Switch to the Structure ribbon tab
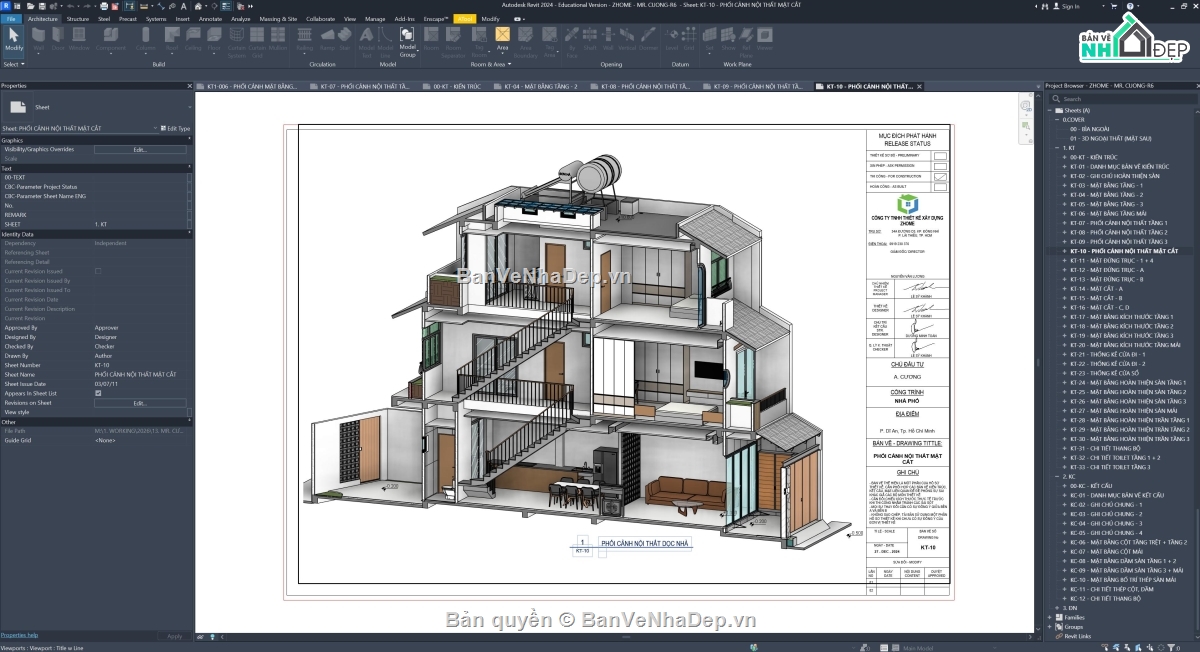This screenshot has width=1200, height=652. (x=77, y=18)
